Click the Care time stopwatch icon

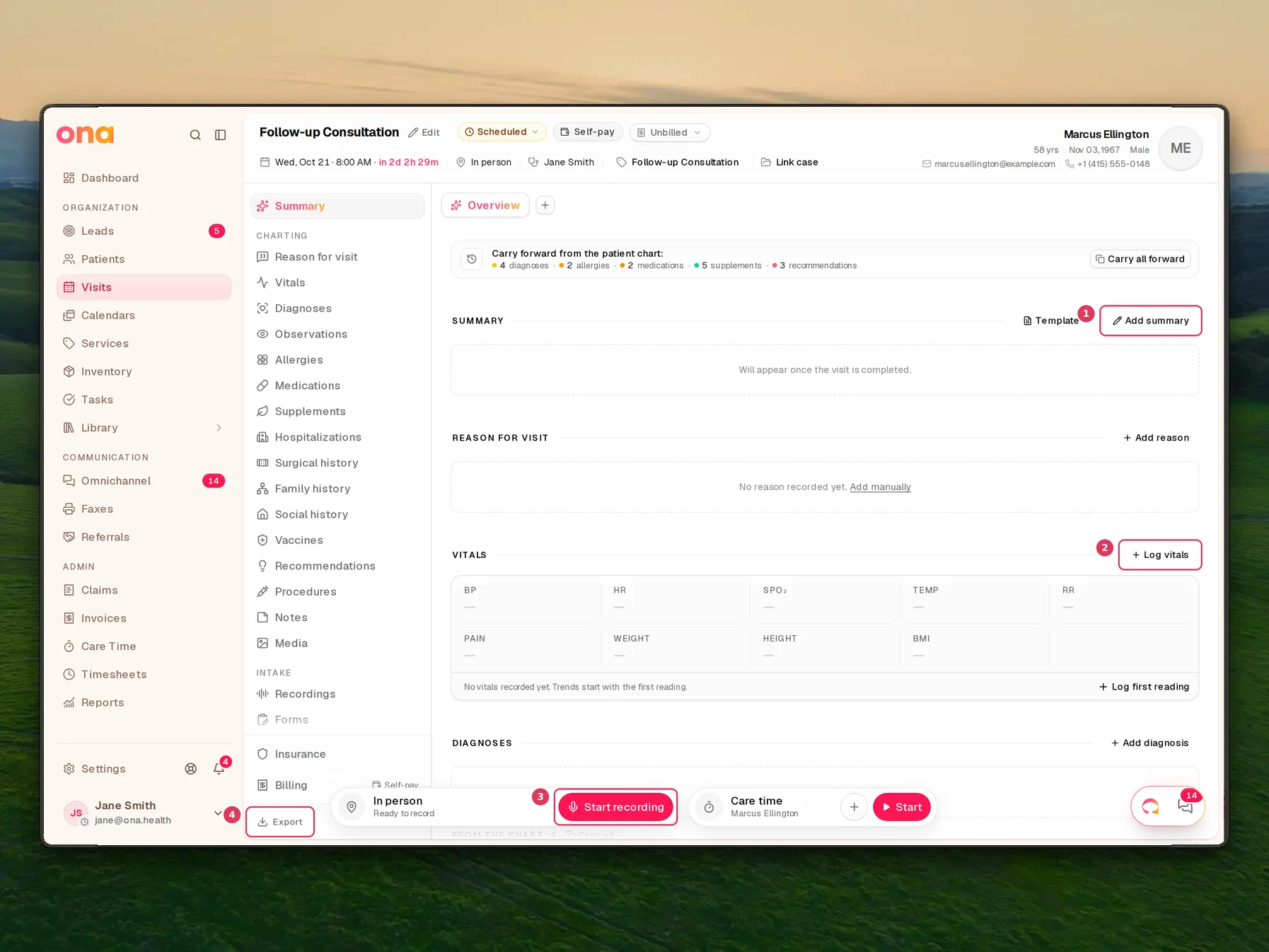709,807
